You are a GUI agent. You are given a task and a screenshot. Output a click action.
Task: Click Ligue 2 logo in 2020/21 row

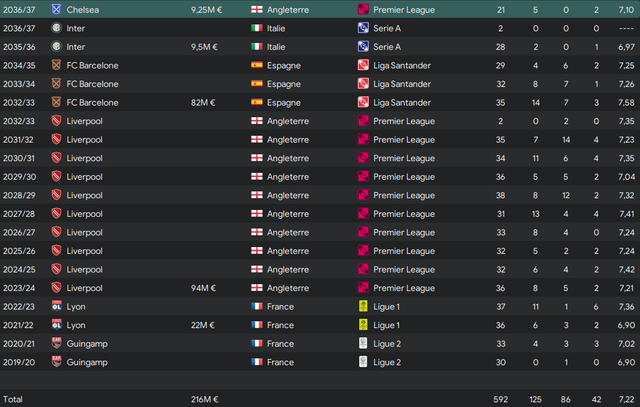[363, 343]
